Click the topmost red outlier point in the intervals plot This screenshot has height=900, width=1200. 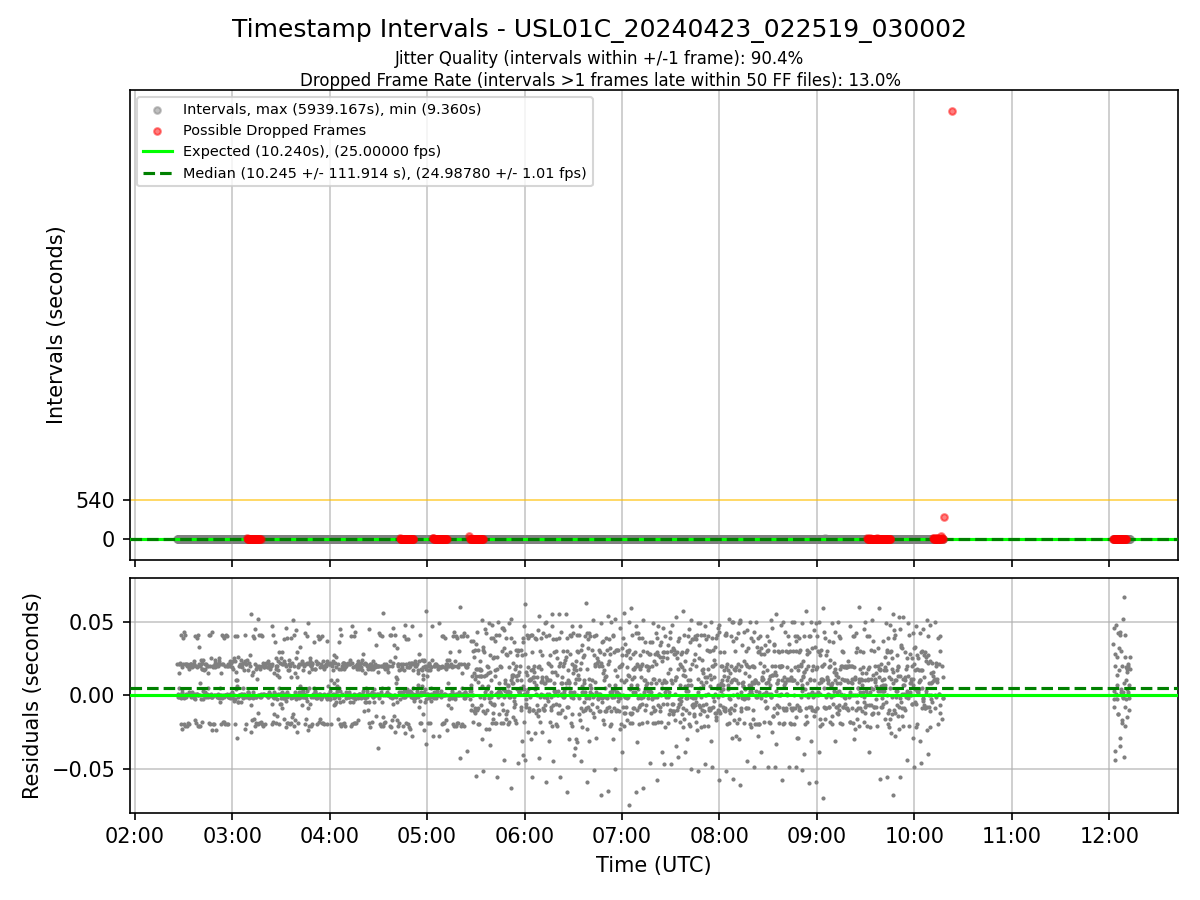[952, 111]
